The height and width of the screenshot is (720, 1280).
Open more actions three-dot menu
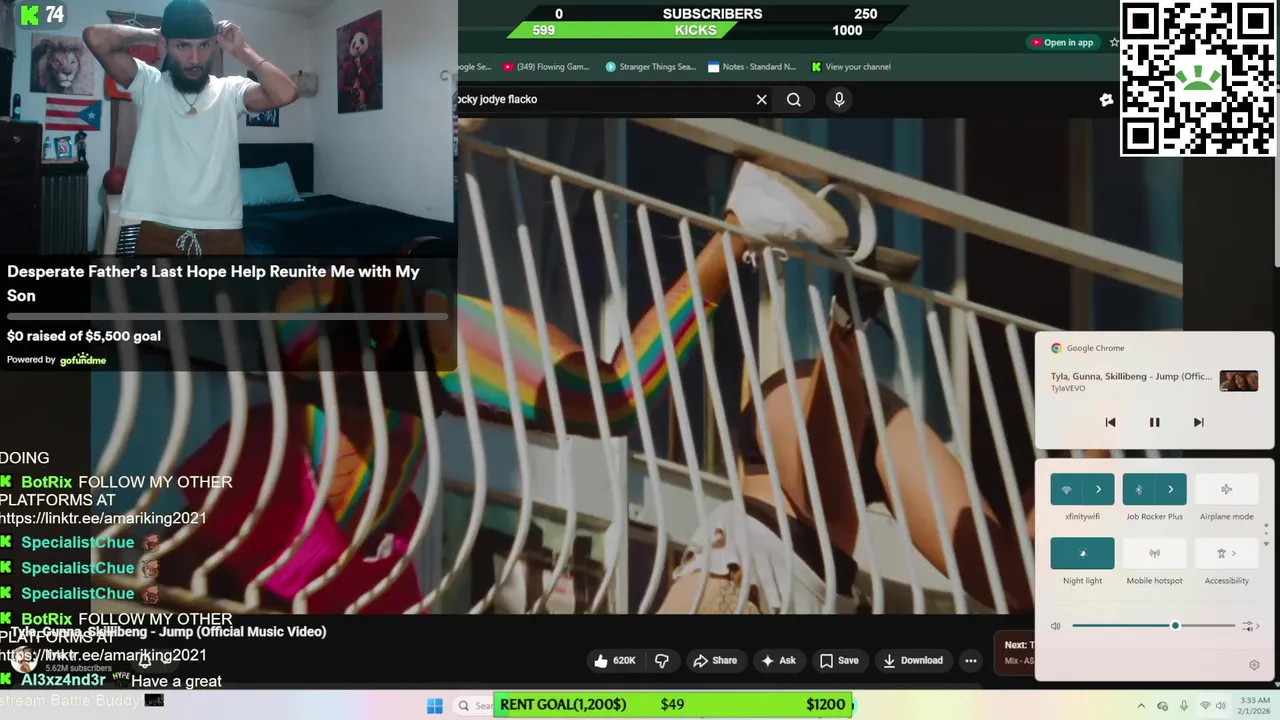[970, 660]
